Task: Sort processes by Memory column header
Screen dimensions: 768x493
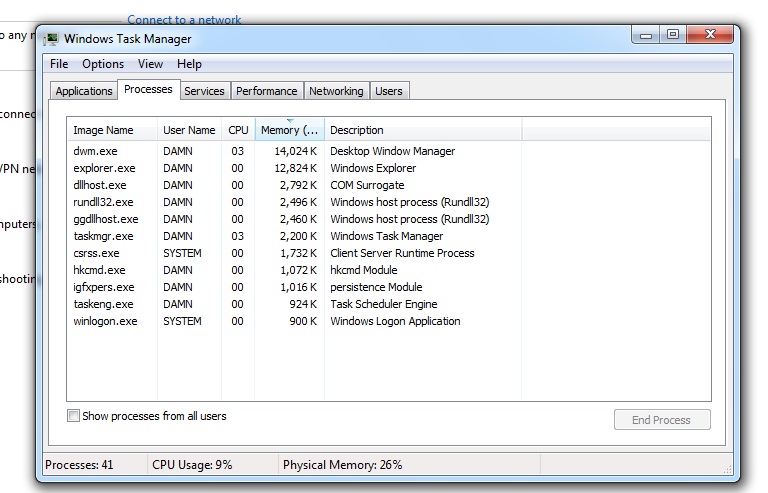Action: pos(289,130)
